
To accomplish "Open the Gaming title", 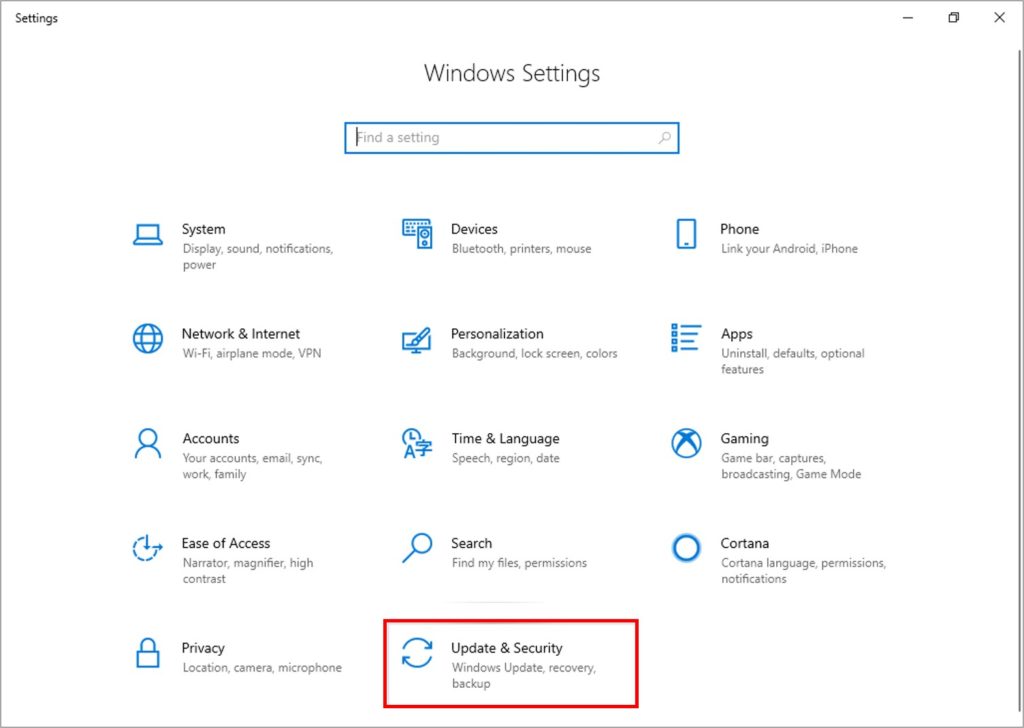I will click(x=744, y=439).
